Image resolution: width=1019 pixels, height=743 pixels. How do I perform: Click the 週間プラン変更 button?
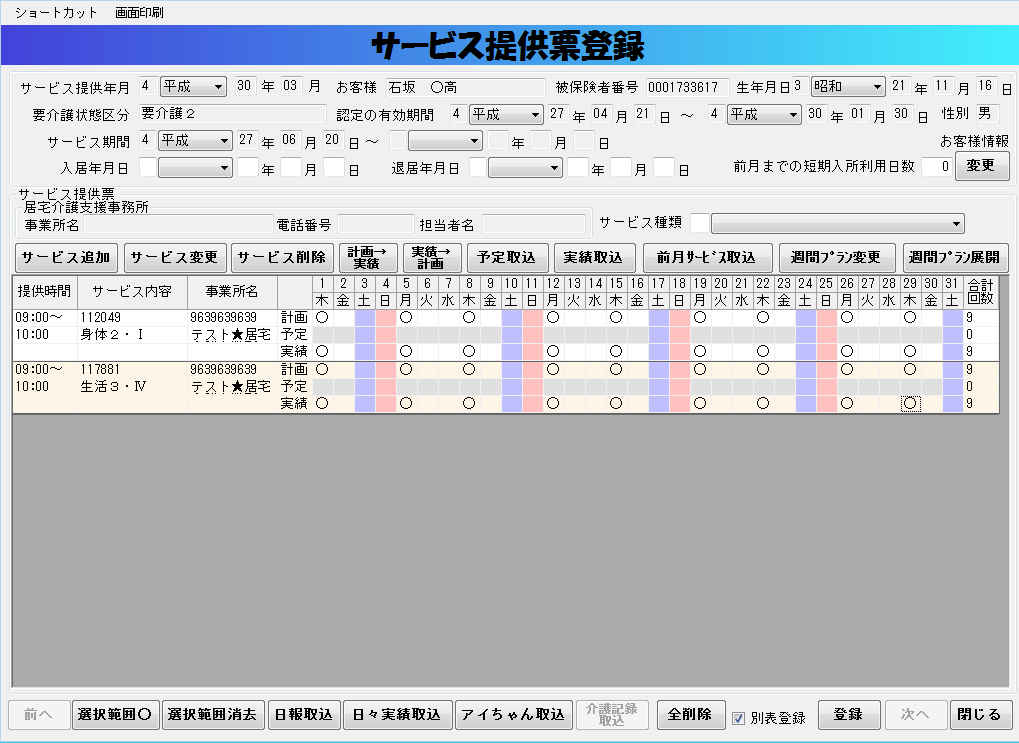(836, 257)
